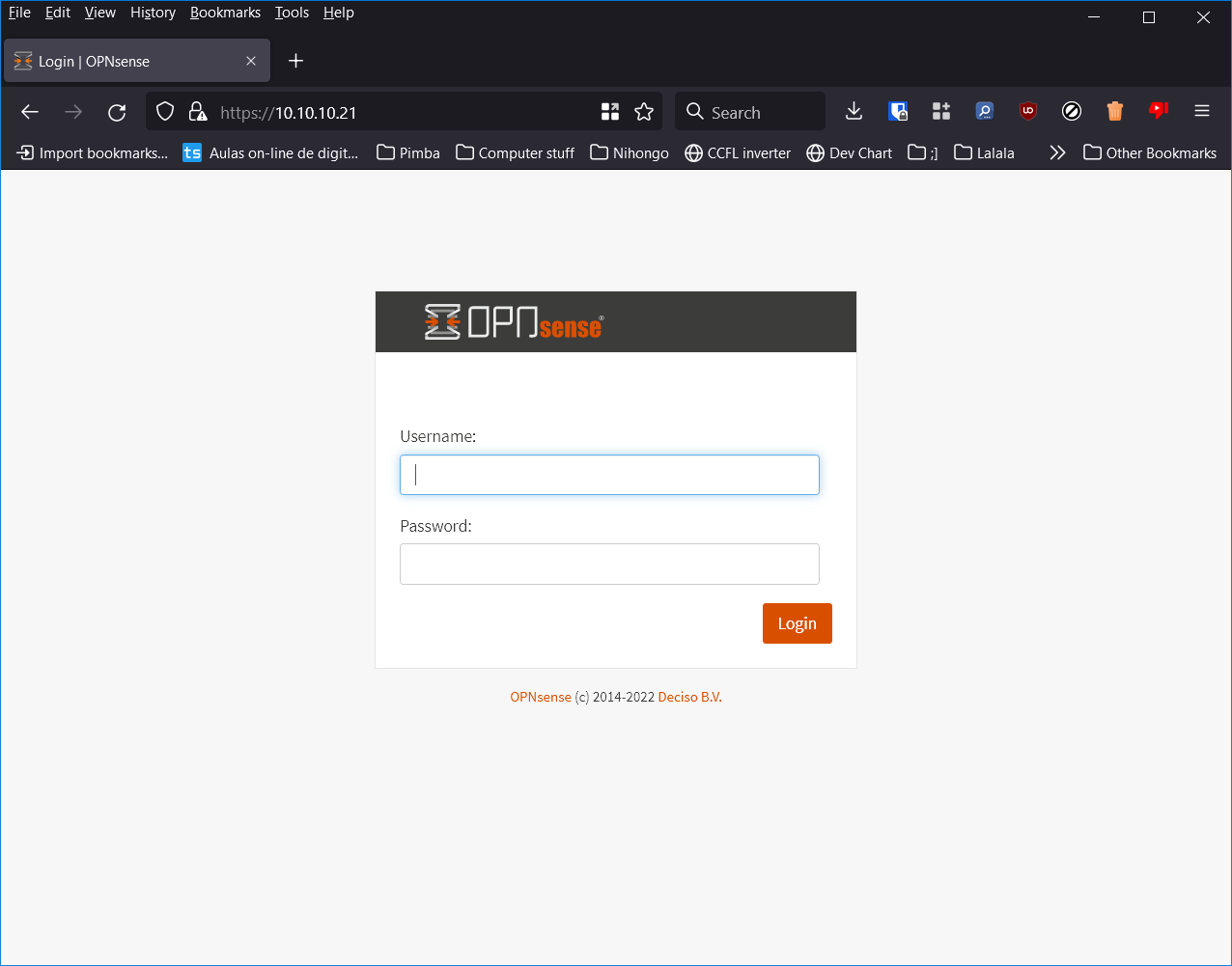This screenshot has height=966, width=1232.
Task: Open the Firefox application hamburger menu
Action: [1201, 111]
